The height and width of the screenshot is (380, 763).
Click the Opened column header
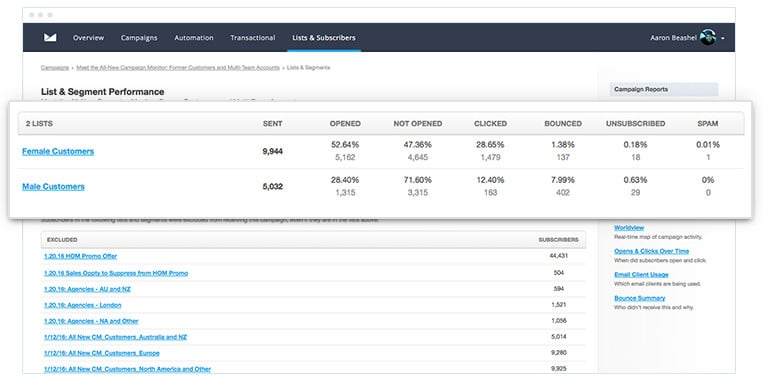pyautogui.click(x=345, y=124)
